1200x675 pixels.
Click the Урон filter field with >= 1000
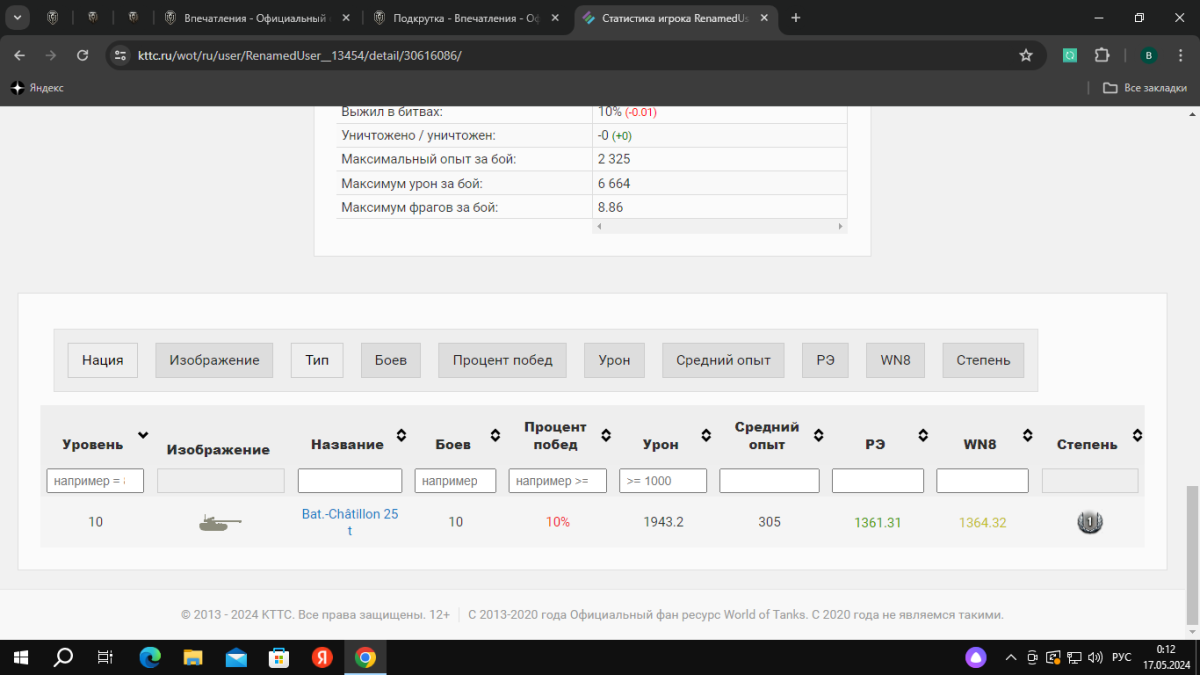(662, 481)
